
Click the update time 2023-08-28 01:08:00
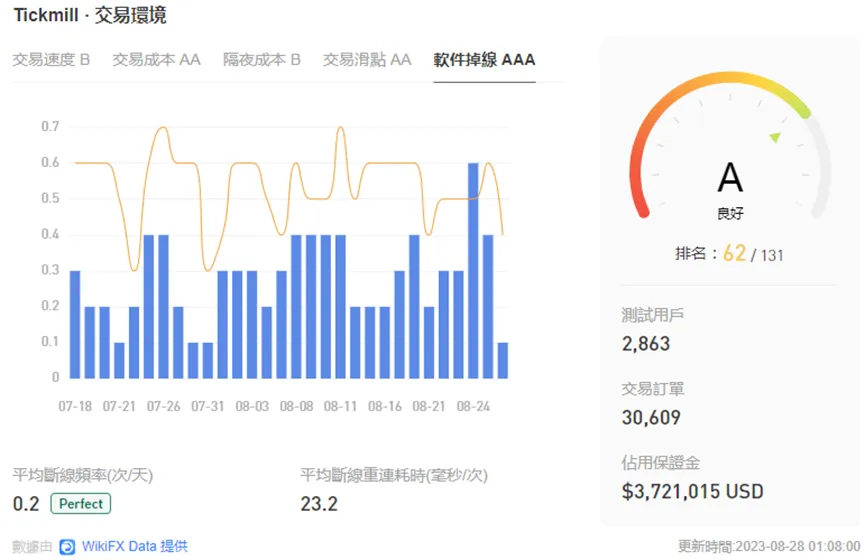coord(798,546)
